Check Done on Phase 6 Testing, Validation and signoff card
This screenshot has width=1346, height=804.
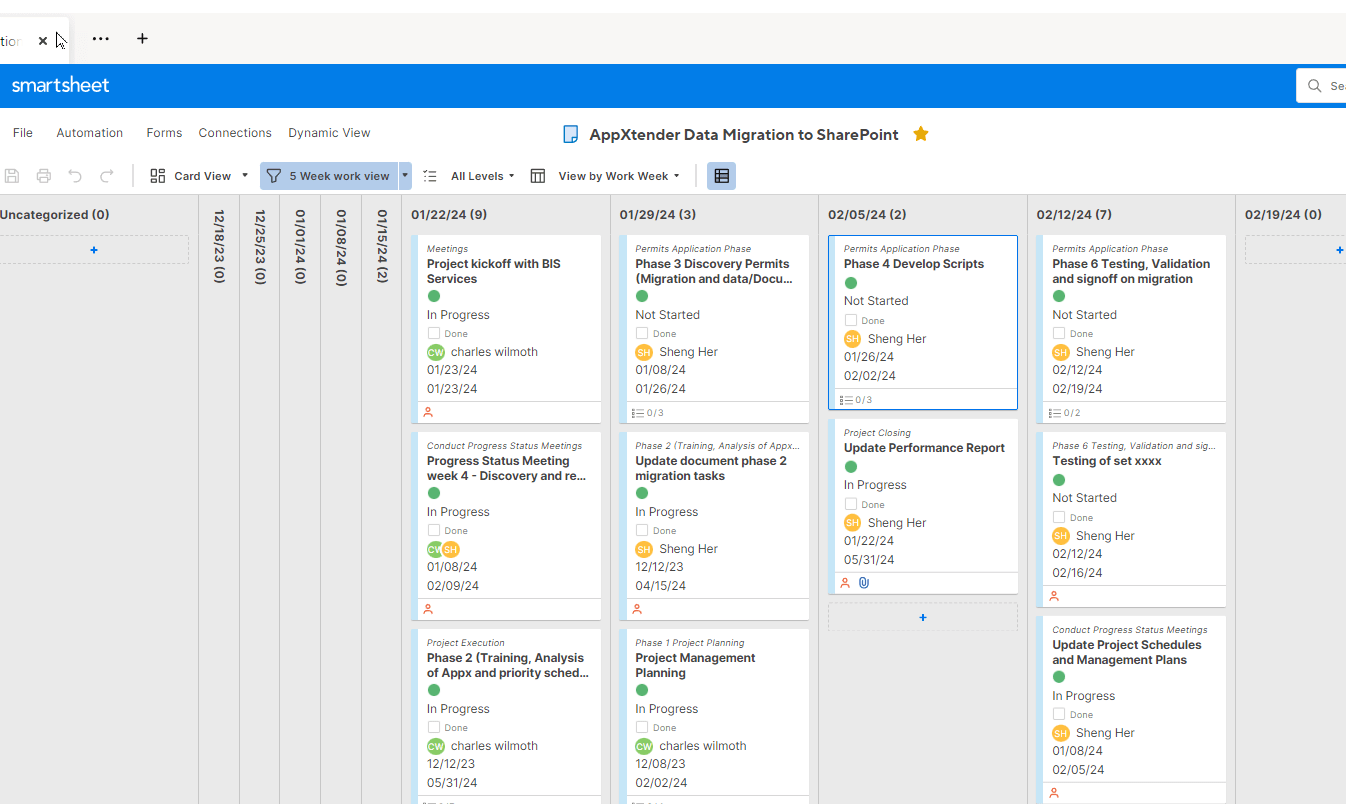pos(1059,334)
